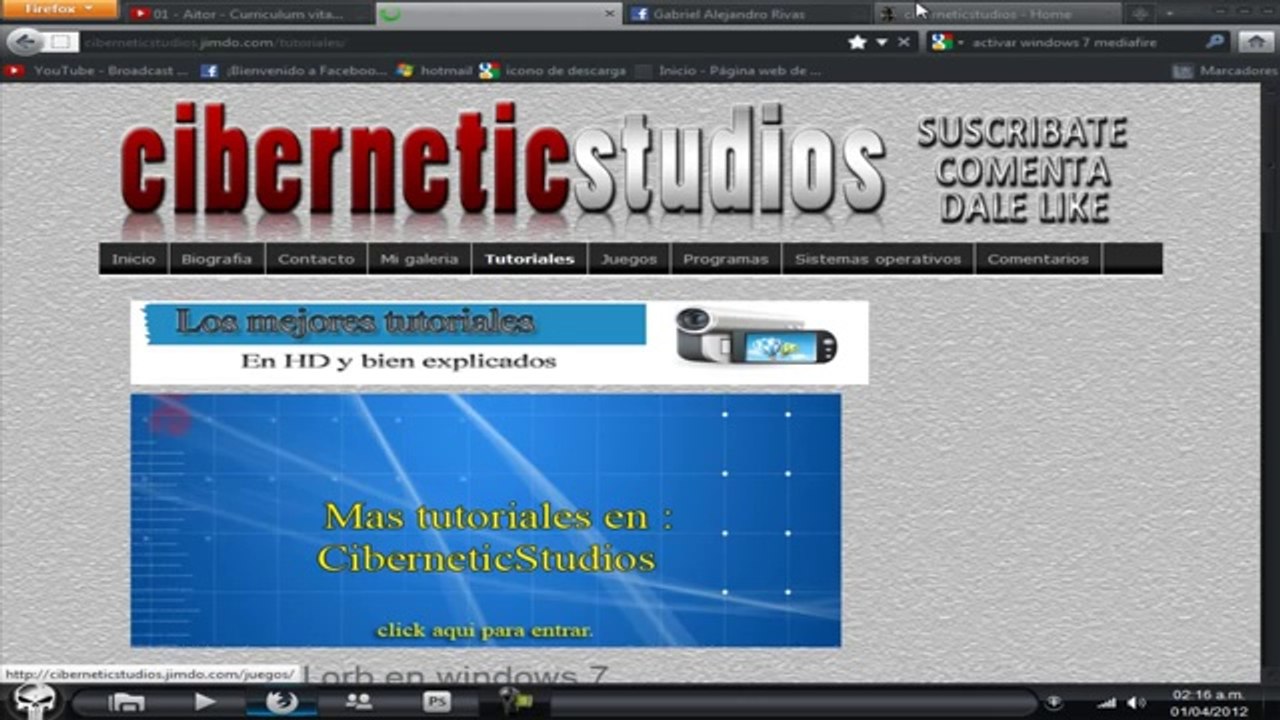Click the camcorder image in the banner
This screenshot has height=720, width=1280.
756,335
